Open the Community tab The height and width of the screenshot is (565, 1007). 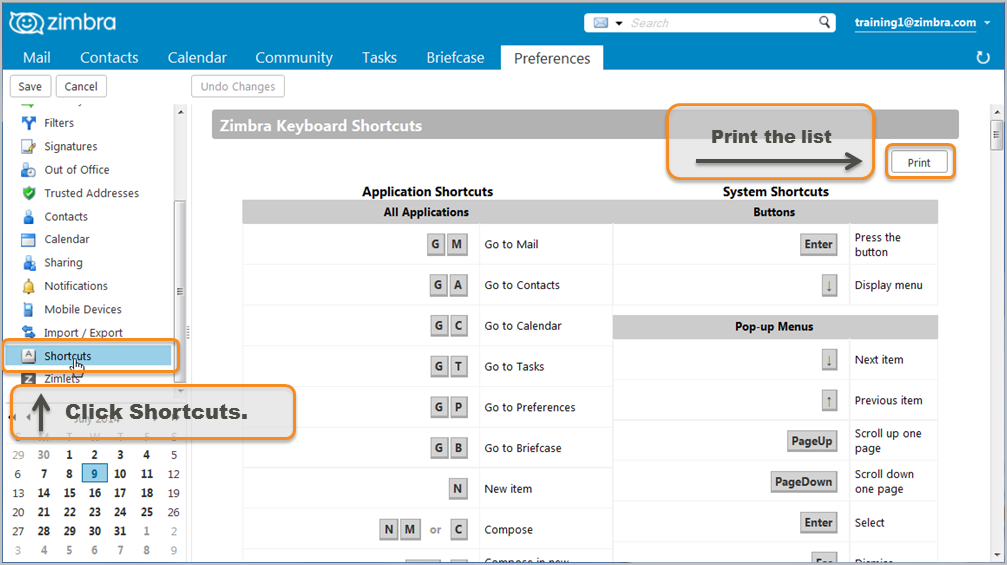click(294, 58)
